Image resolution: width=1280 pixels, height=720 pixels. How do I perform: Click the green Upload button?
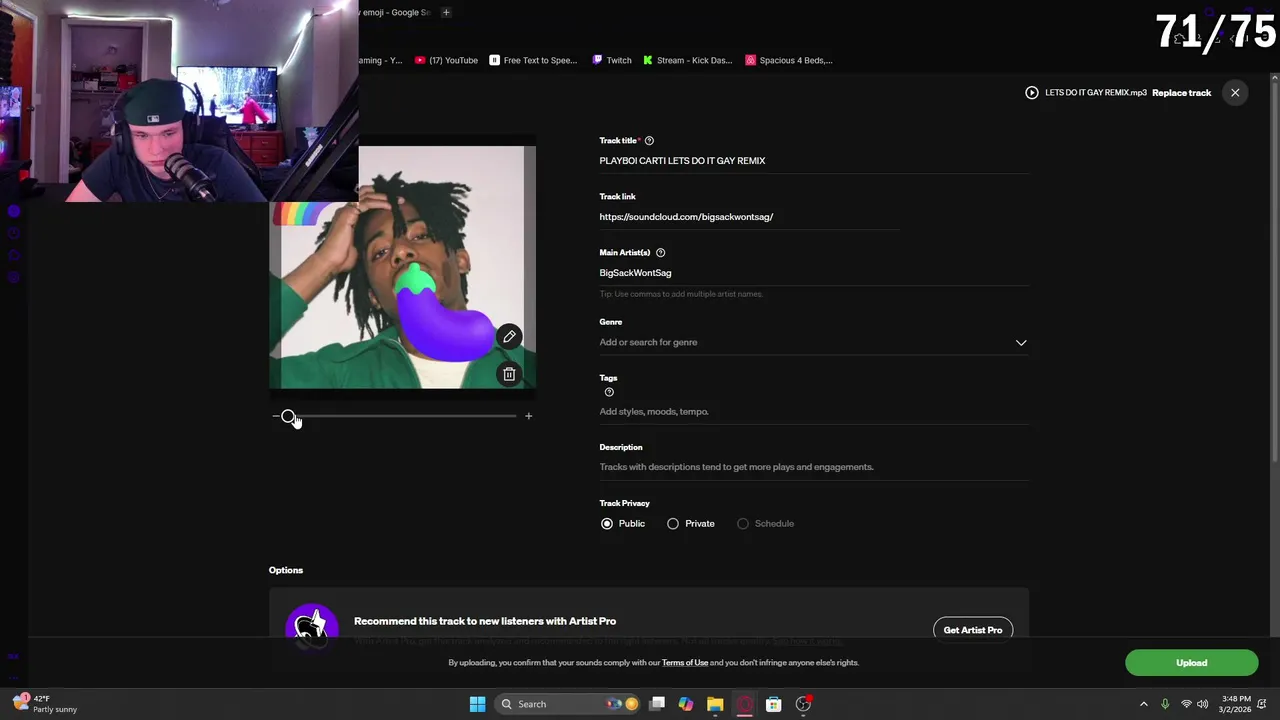point(1191,663)
